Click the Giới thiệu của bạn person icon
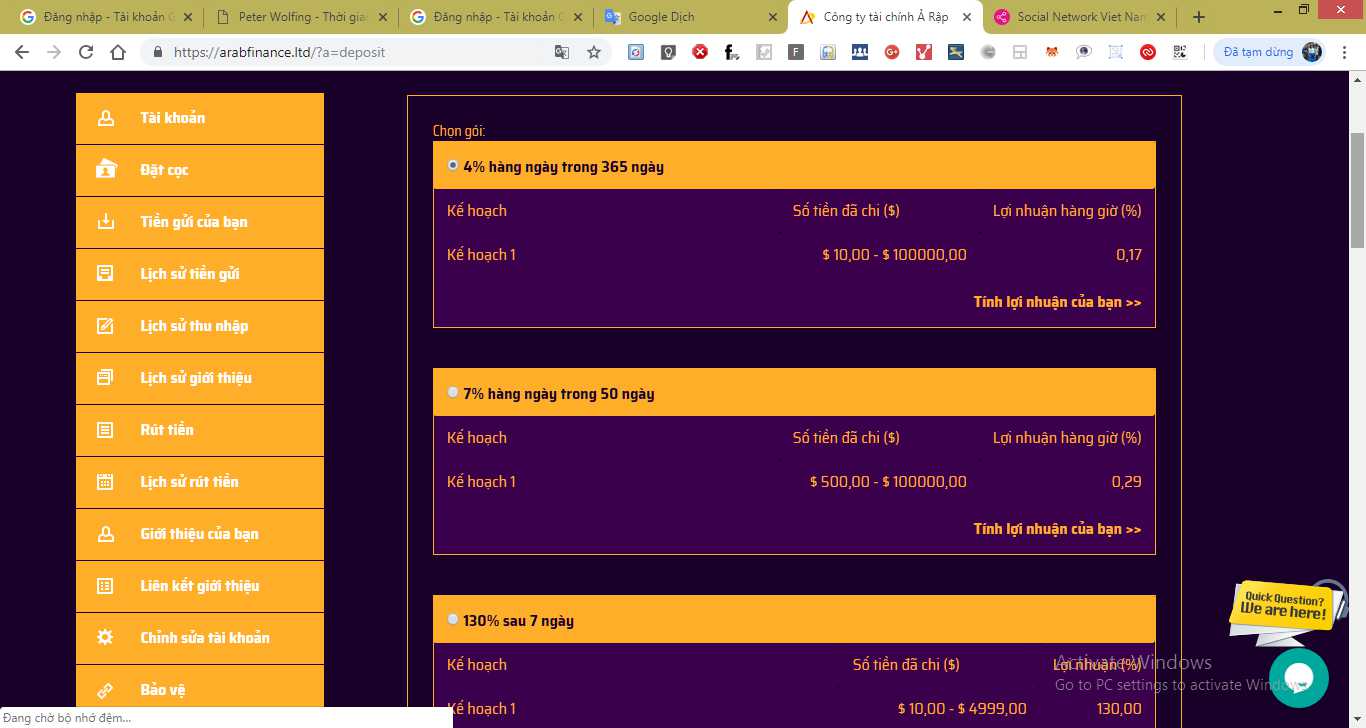The image size is (1366, 728). click(105, 534)
